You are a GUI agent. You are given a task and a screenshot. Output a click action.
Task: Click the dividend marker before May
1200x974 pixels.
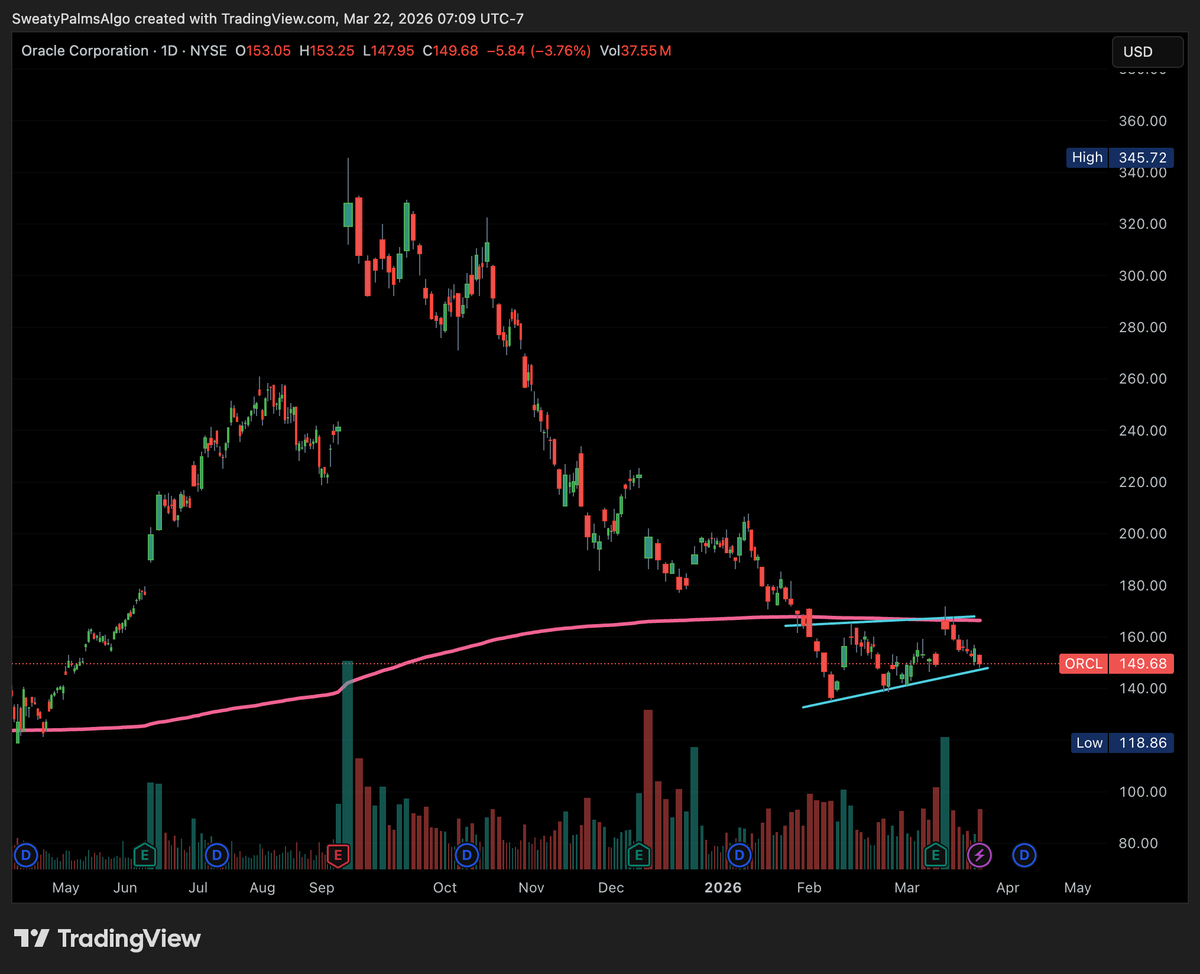[x=26, y=855]
